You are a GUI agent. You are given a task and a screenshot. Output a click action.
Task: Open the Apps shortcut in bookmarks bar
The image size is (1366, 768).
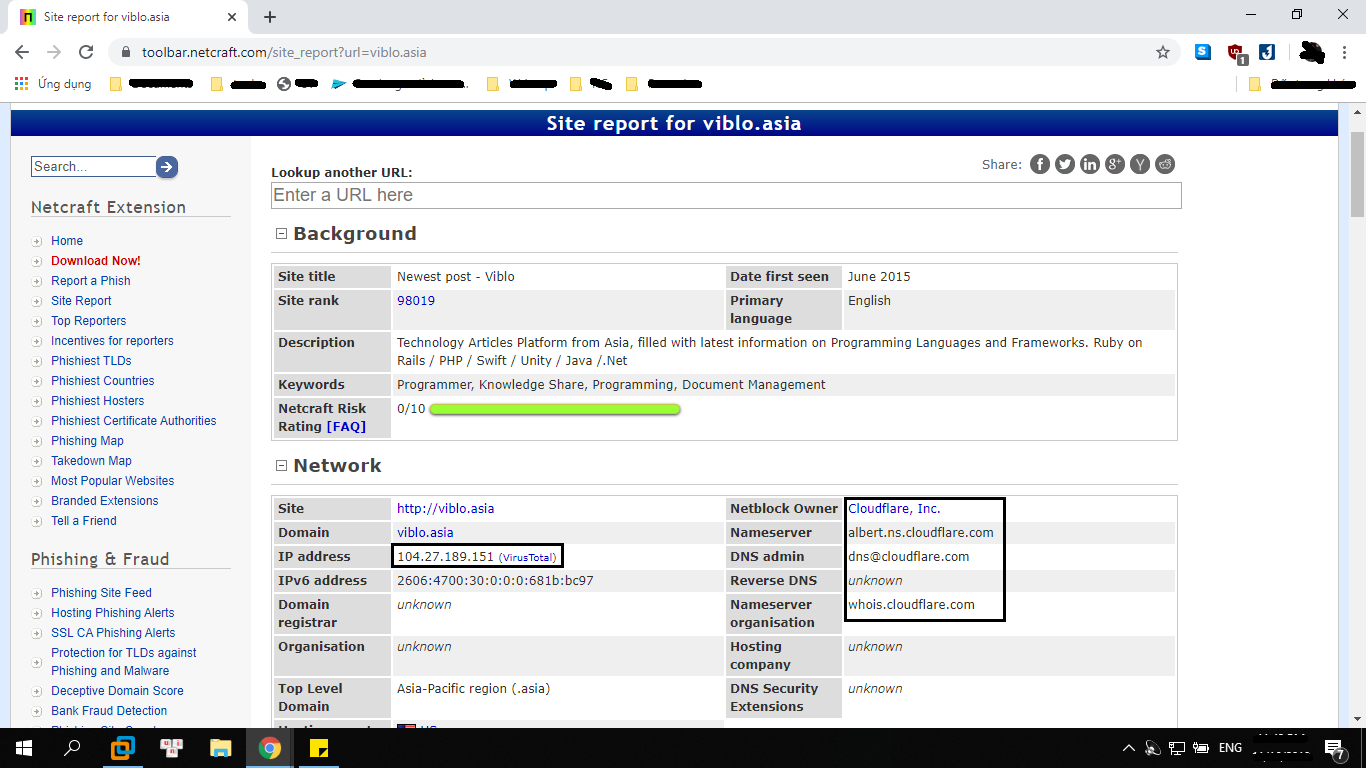pos(53,84)
